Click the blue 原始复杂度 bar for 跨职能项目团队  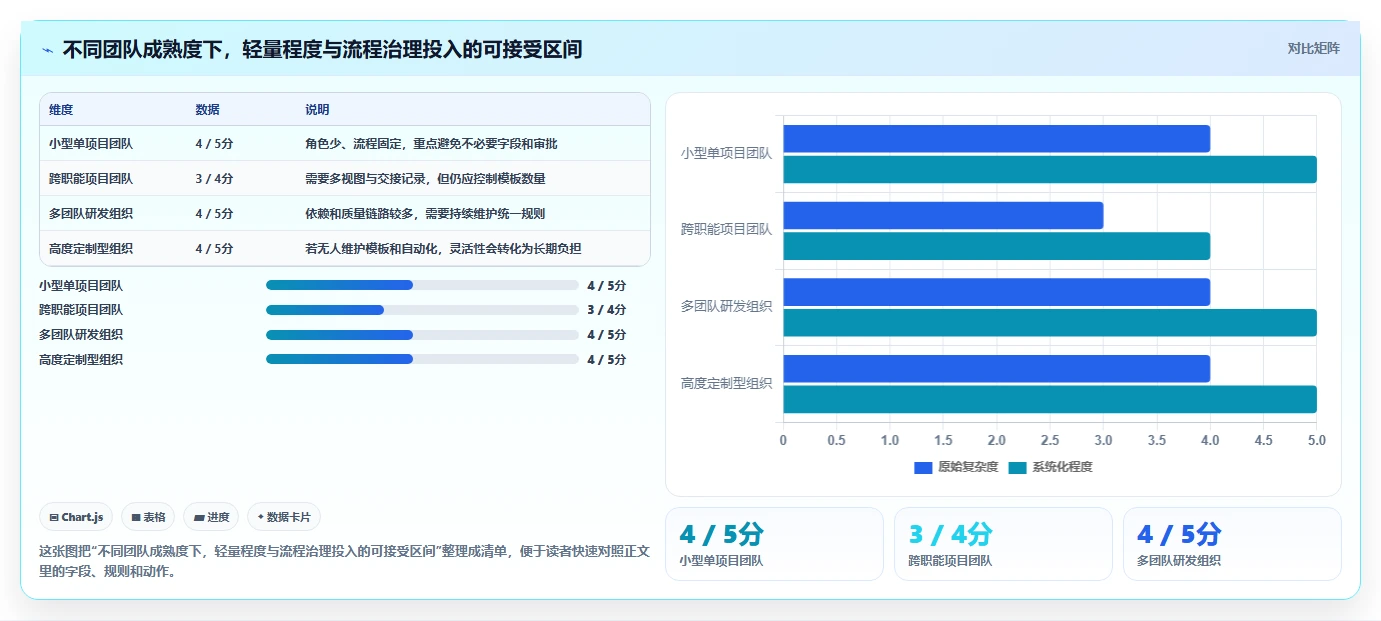tap(943, 215)
